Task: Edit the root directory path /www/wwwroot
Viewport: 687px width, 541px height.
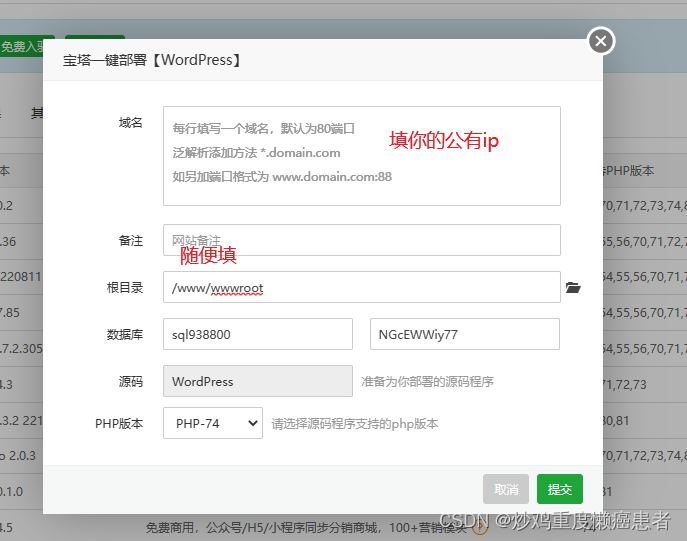Action: (x=361, y=287)
